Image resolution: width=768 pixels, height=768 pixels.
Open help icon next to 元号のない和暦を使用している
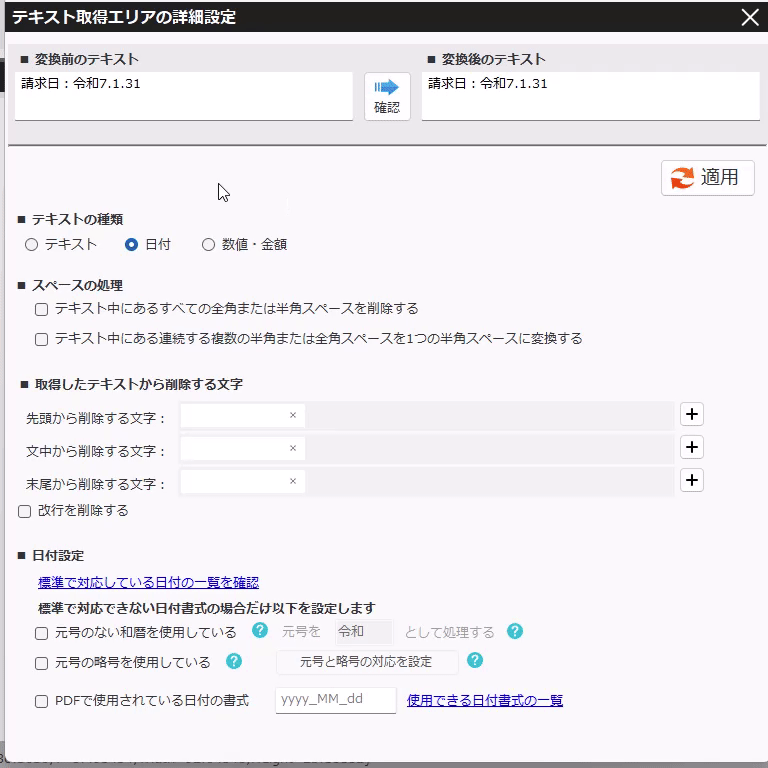[260, 631]
